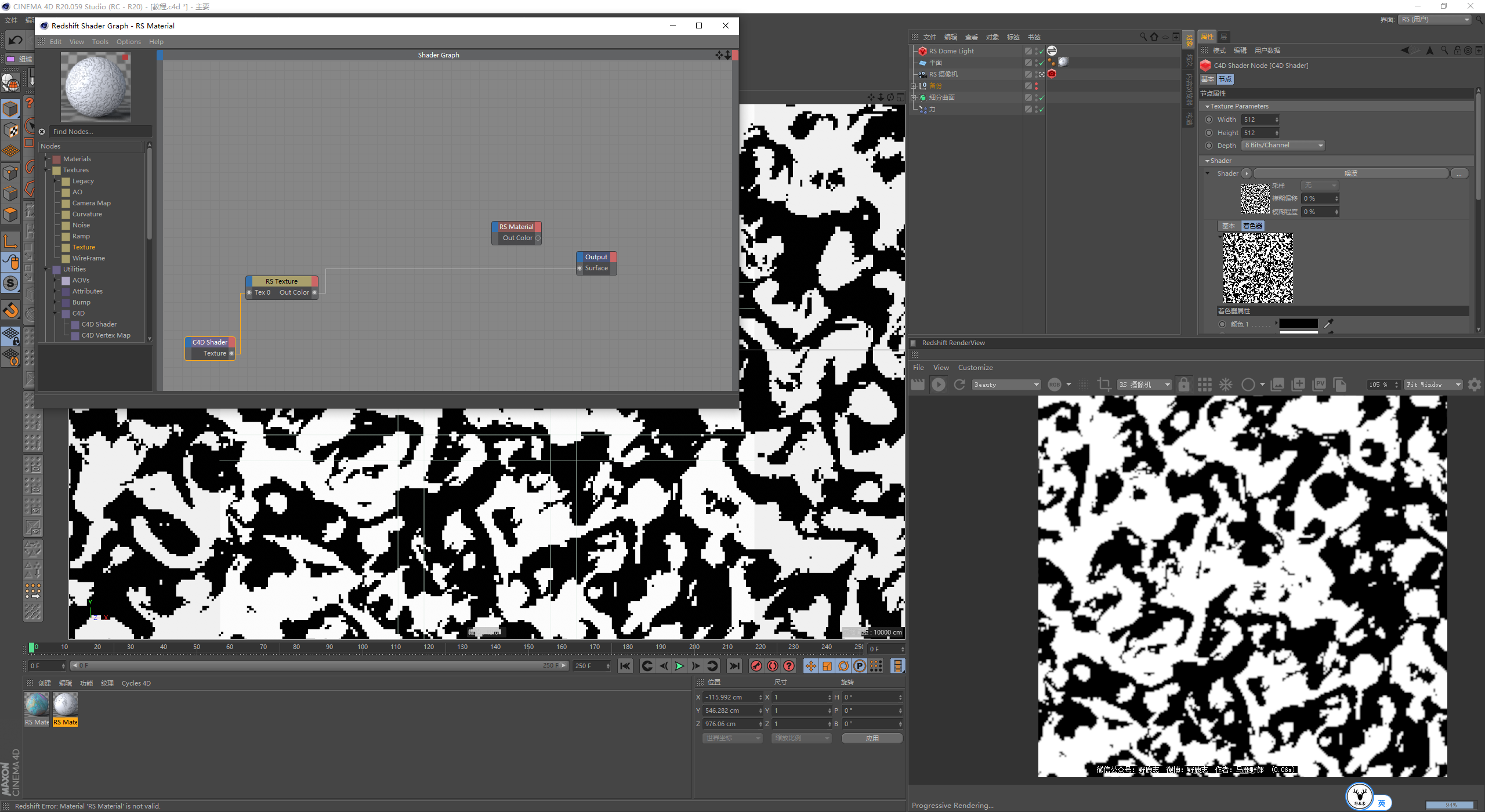Click the Find Nodes search field
The image size is (1485, 812).
point(100,132)
